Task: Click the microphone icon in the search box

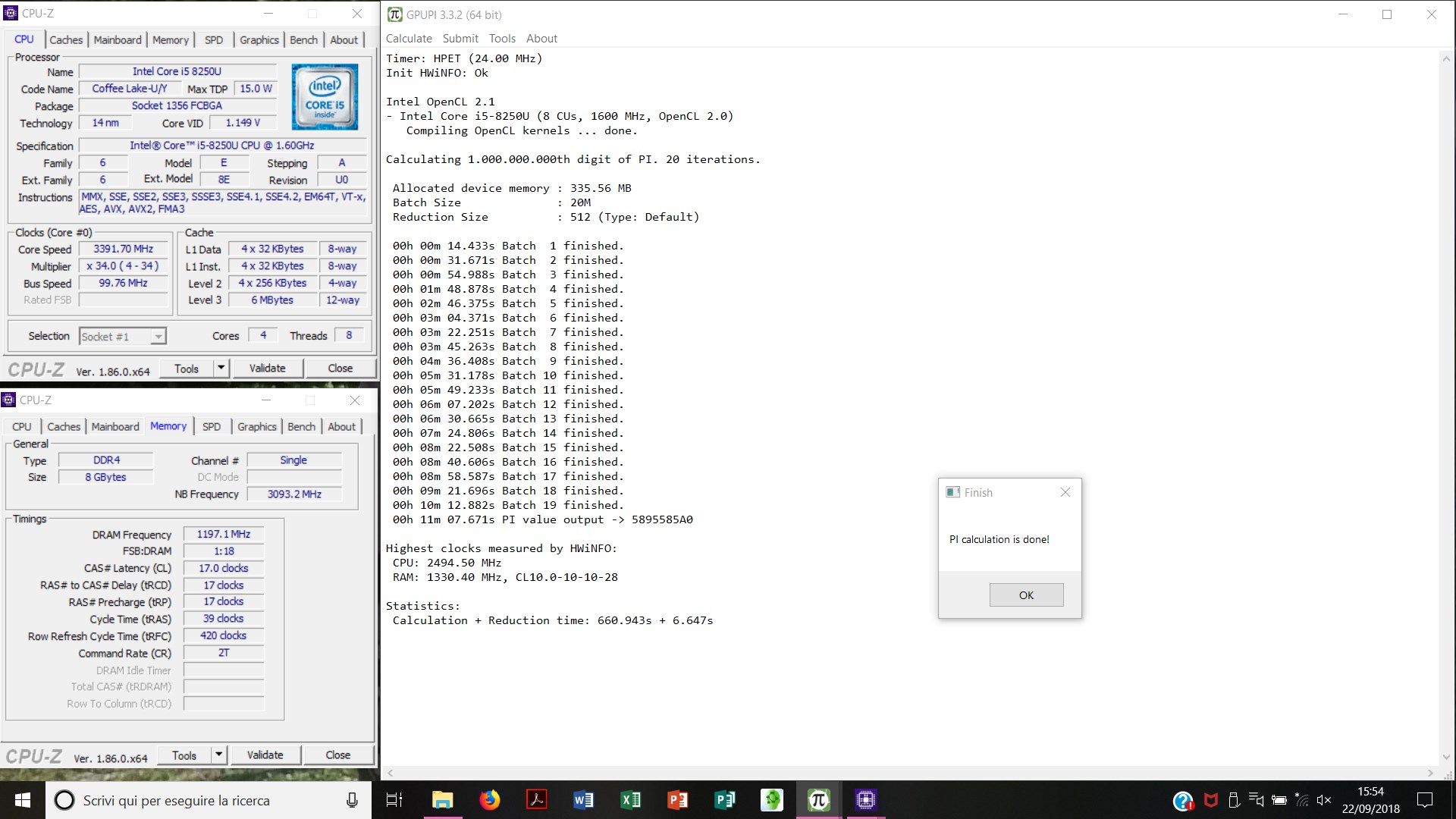Action: click(x=352, y=800)
